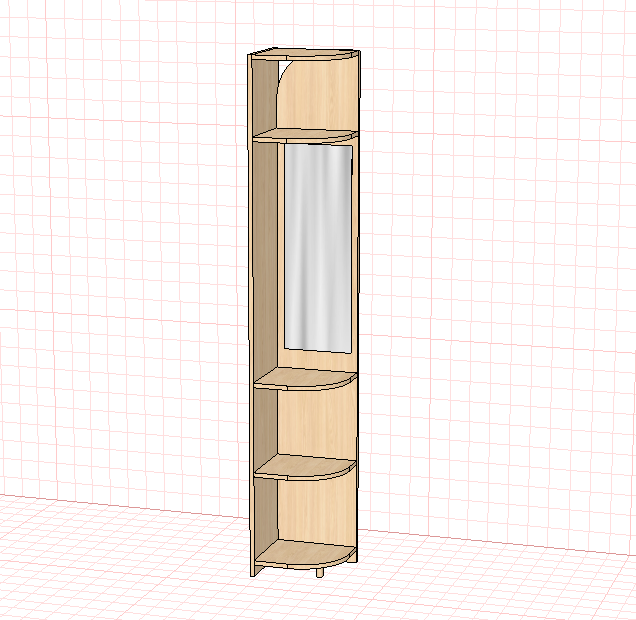Click the bottom rounded base shelf

pos(306,554)
